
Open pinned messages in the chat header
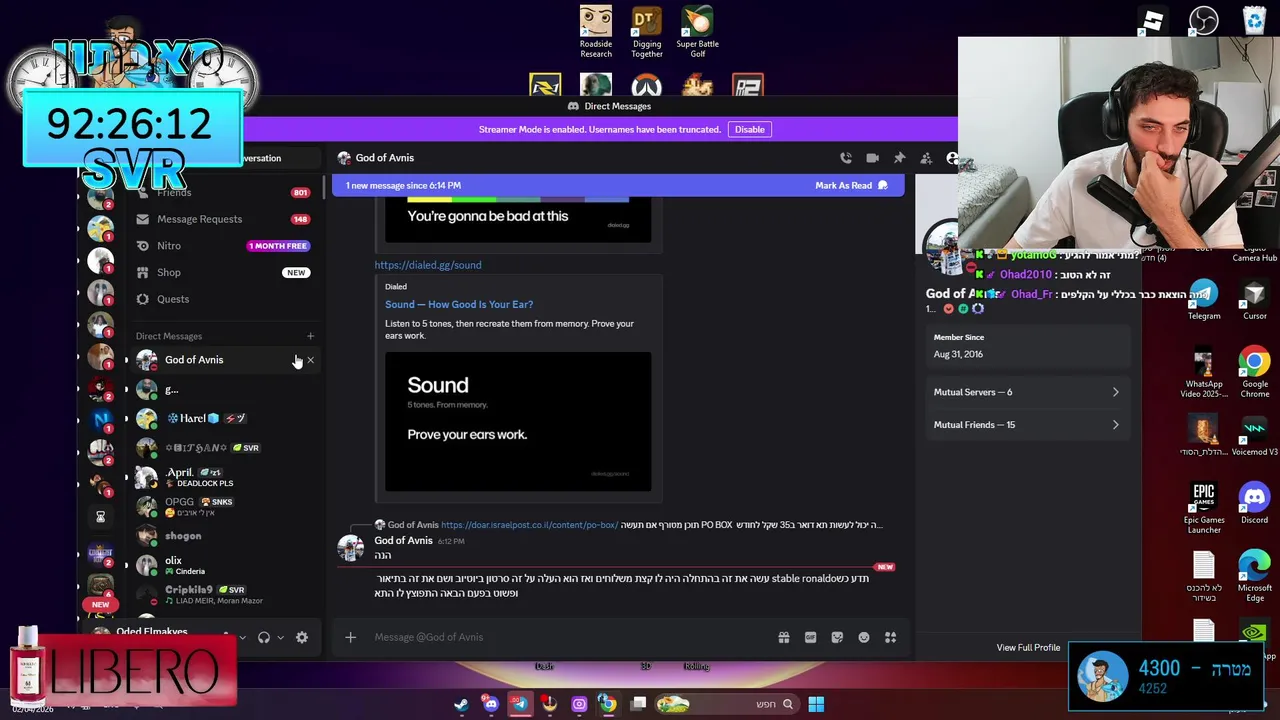point(899,158)
